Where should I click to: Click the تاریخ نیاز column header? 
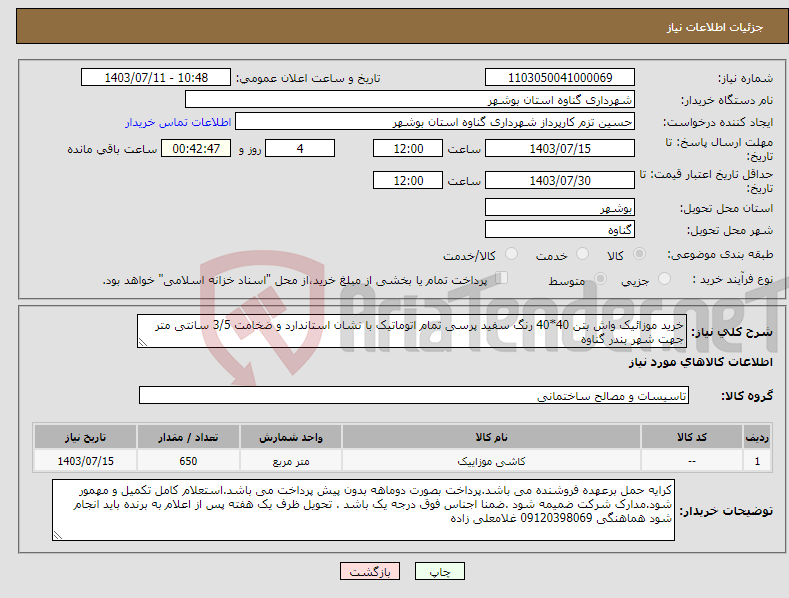[x=85, y=437]
